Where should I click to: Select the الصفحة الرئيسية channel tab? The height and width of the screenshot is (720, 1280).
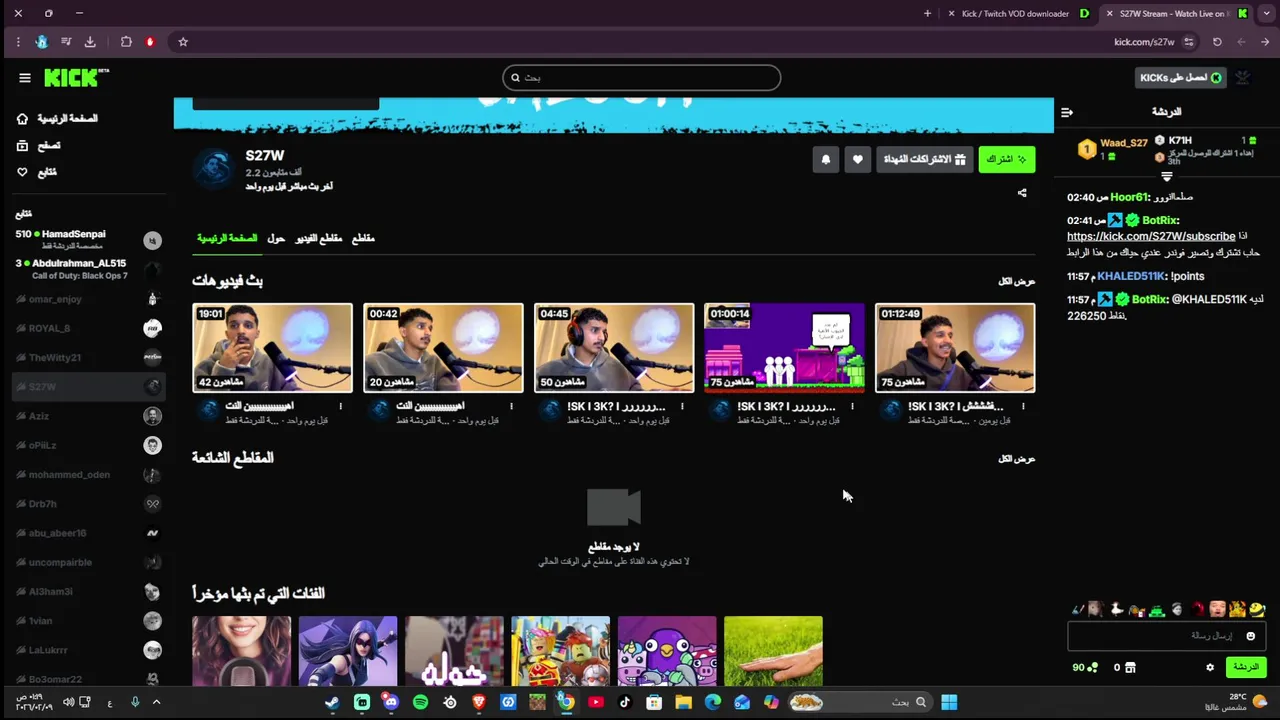point(227,238)
